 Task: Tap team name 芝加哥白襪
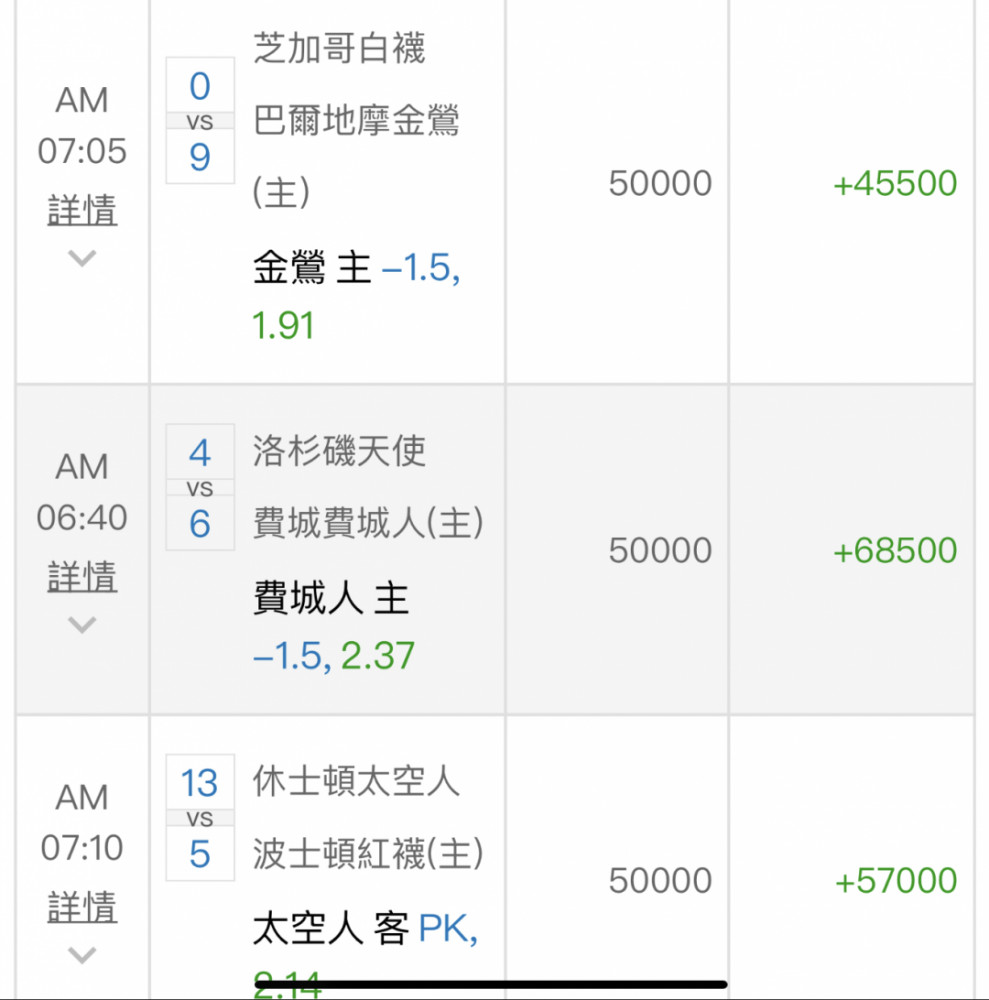tap(339, 48)
